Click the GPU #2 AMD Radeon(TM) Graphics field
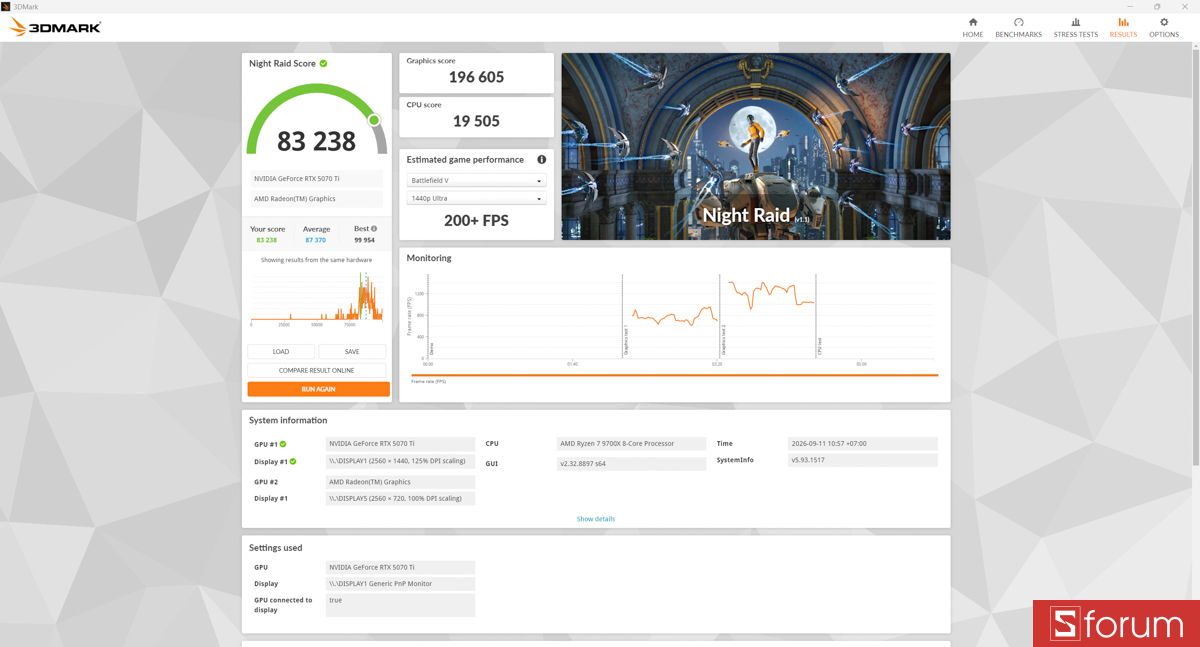This screenshot has width=1200, height=647. click(x=400, y=482)
